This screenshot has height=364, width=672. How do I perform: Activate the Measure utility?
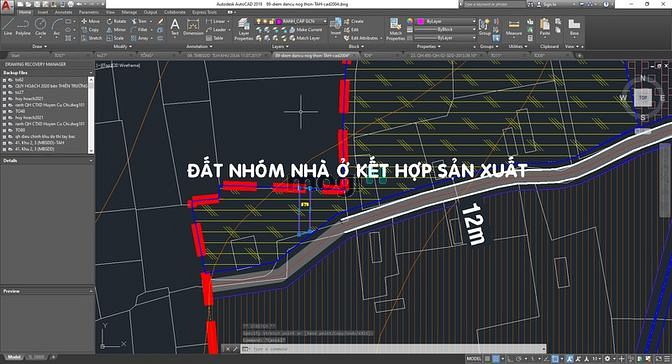coord(513,27)
